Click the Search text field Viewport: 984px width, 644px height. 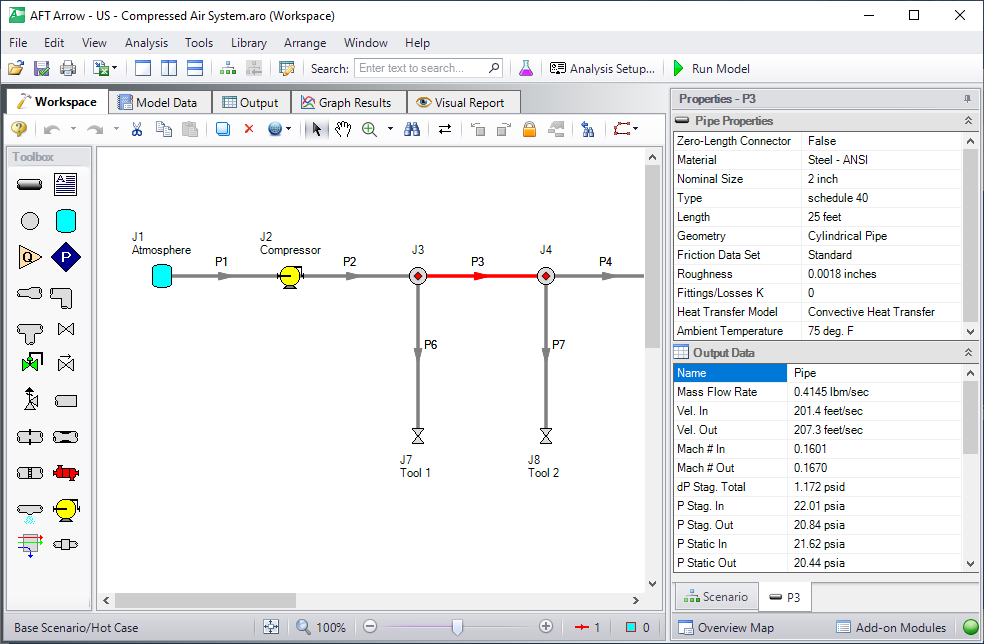tap(429, 68)
